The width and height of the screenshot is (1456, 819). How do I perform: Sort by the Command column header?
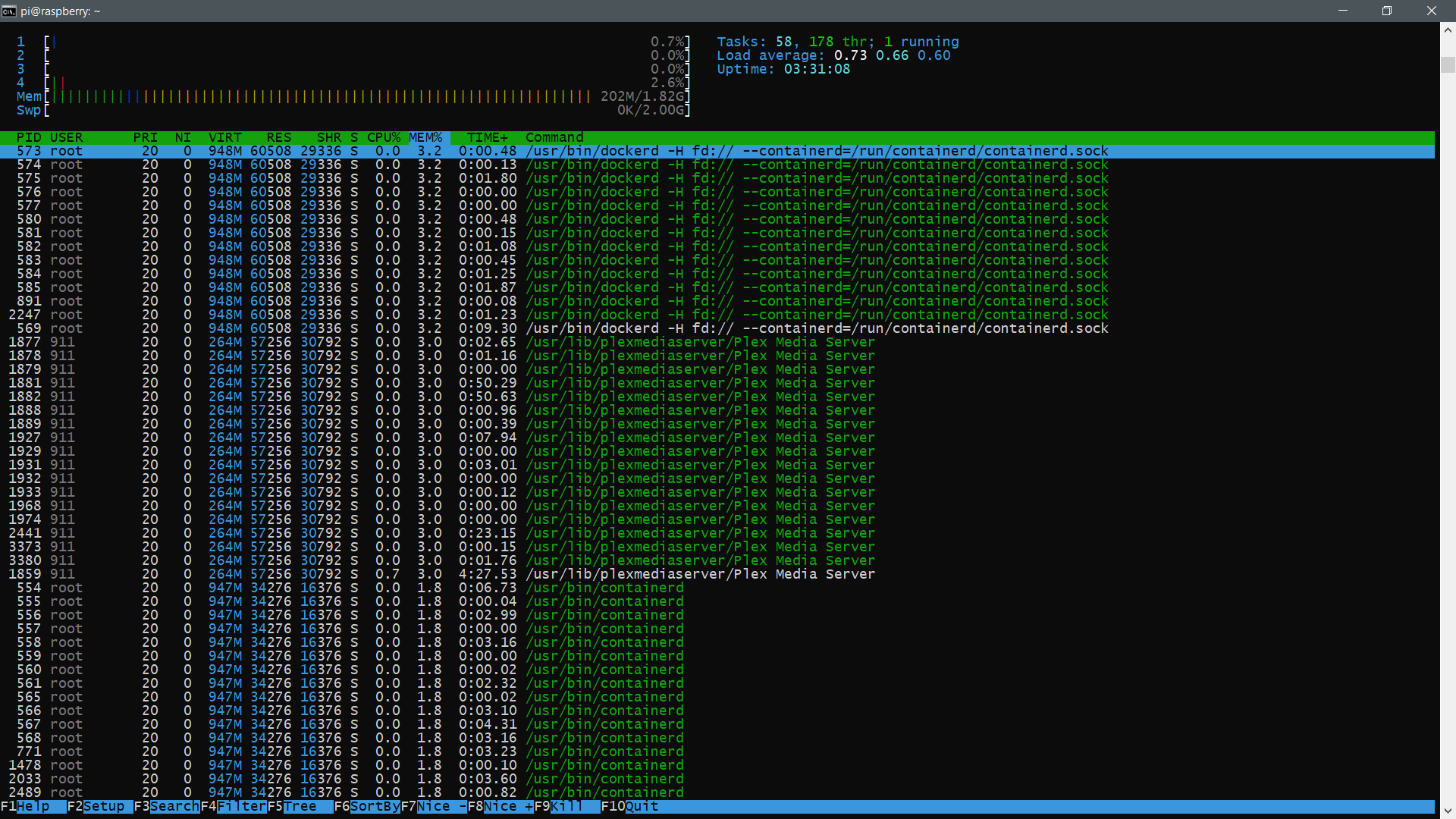click(x=554, y=137)
